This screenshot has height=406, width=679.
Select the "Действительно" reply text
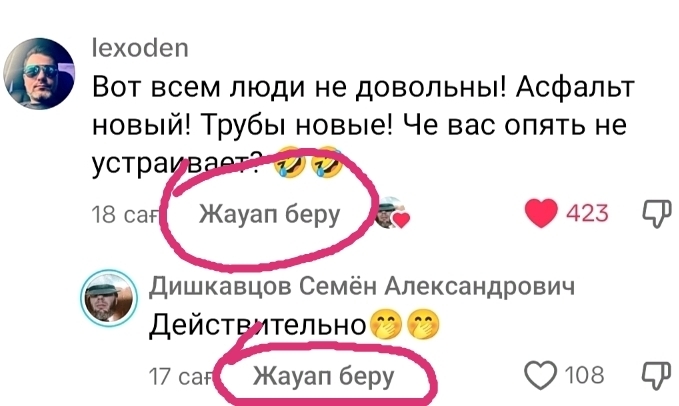258,325
